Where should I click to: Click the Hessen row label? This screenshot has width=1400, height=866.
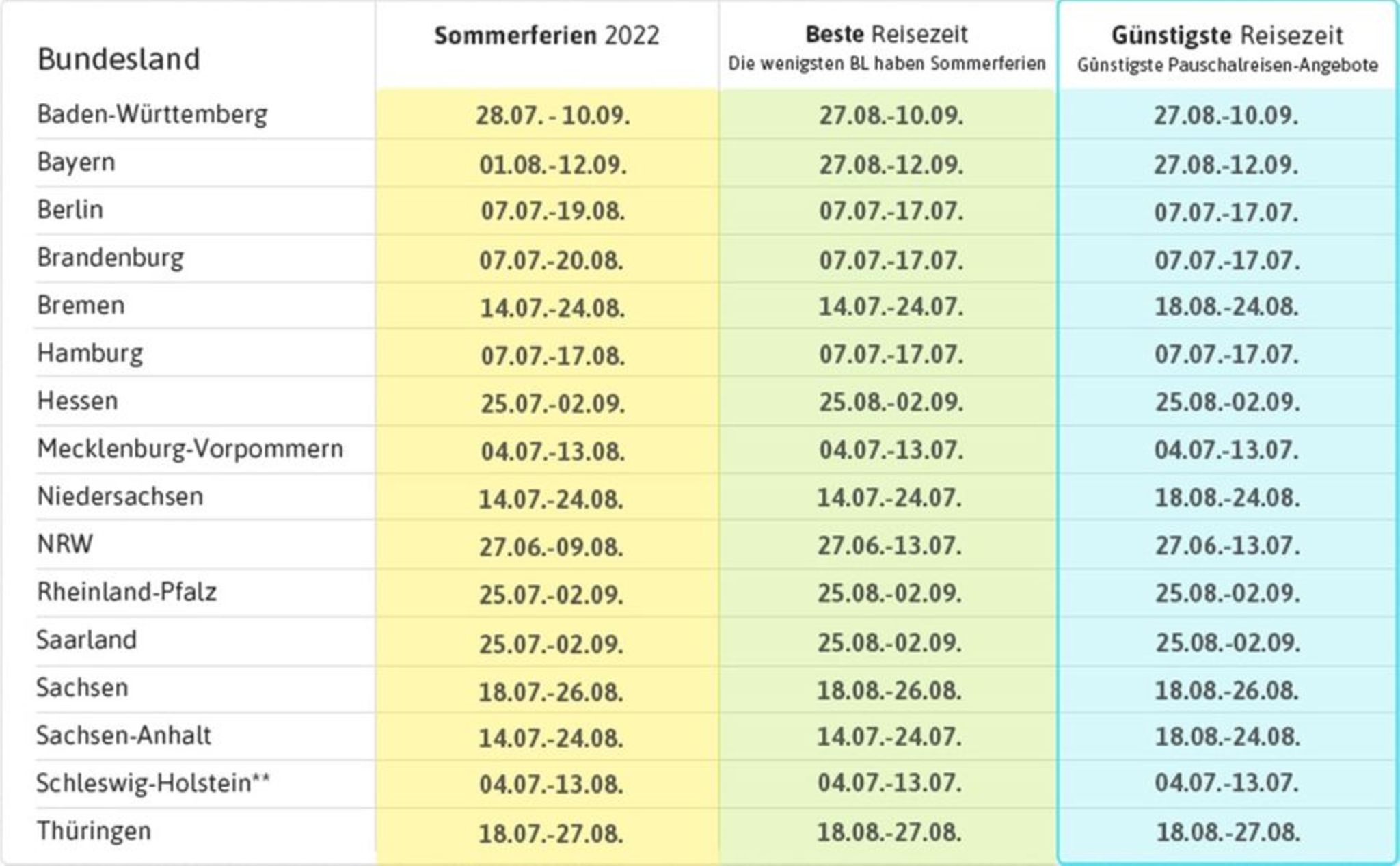point(77,401)
